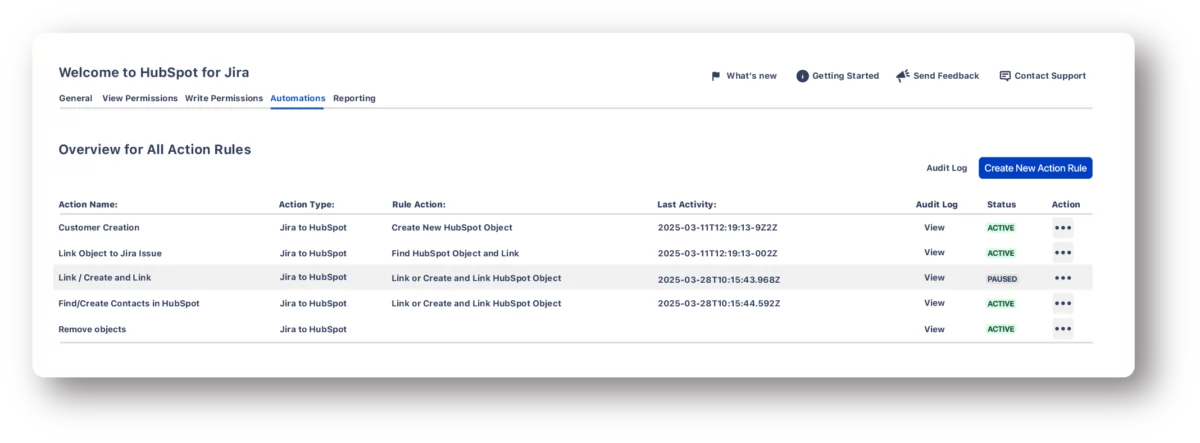The image size is (1200, 443).
Task: View audit log for Link / Create and Link
Action: click(934, 278)
